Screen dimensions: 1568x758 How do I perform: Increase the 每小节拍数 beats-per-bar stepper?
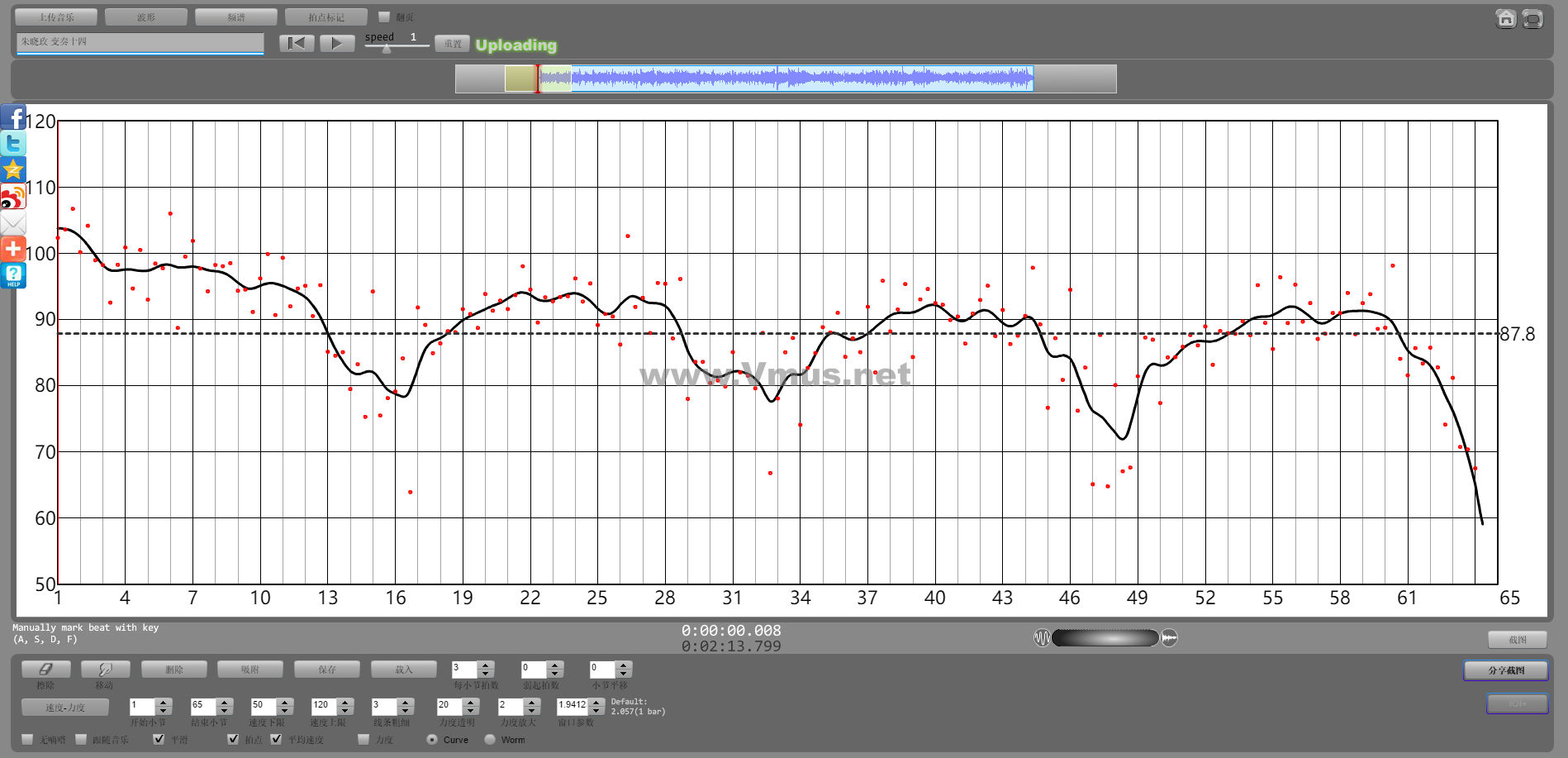487,665
